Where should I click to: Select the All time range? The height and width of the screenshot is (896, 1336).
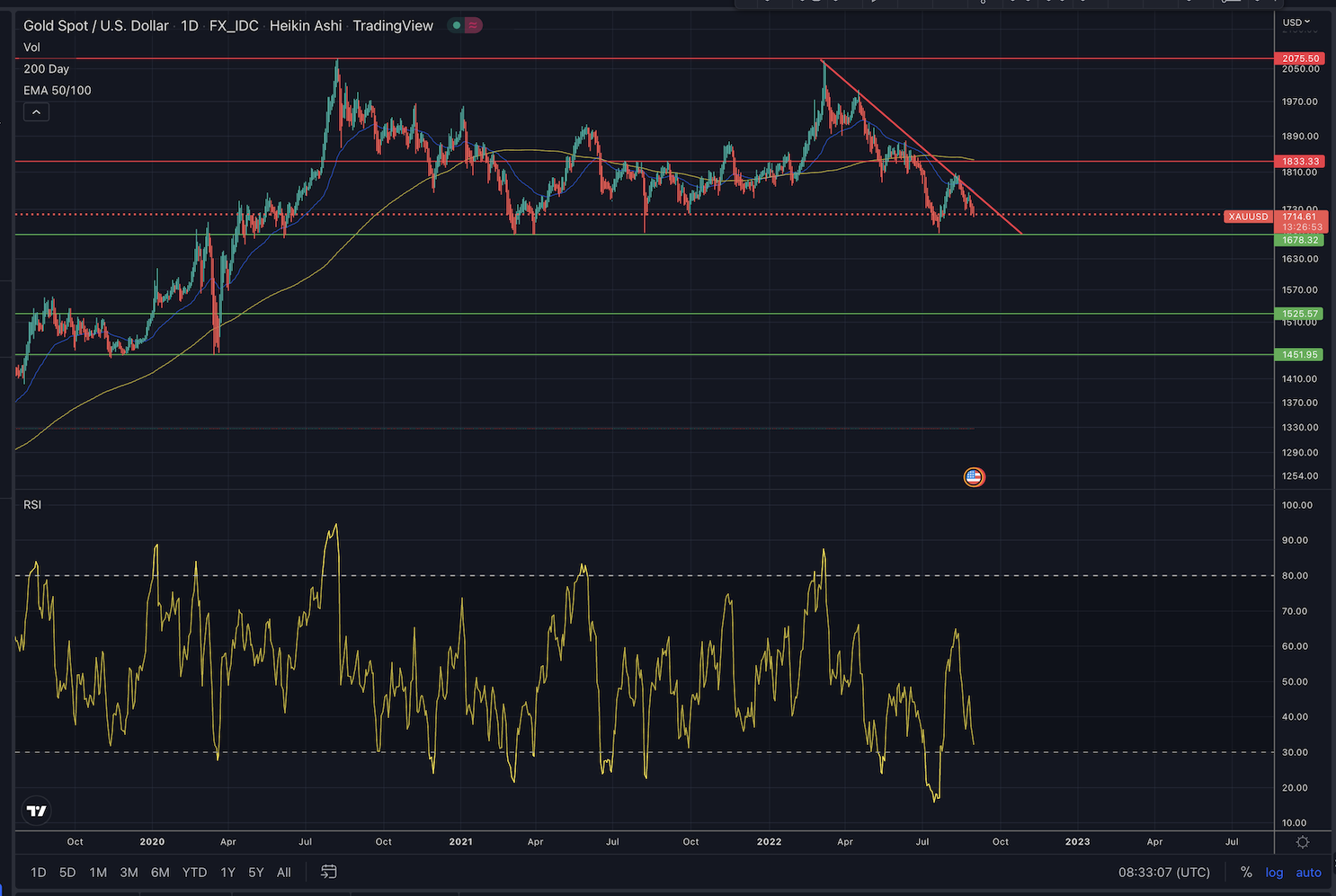tap(284, 872)
